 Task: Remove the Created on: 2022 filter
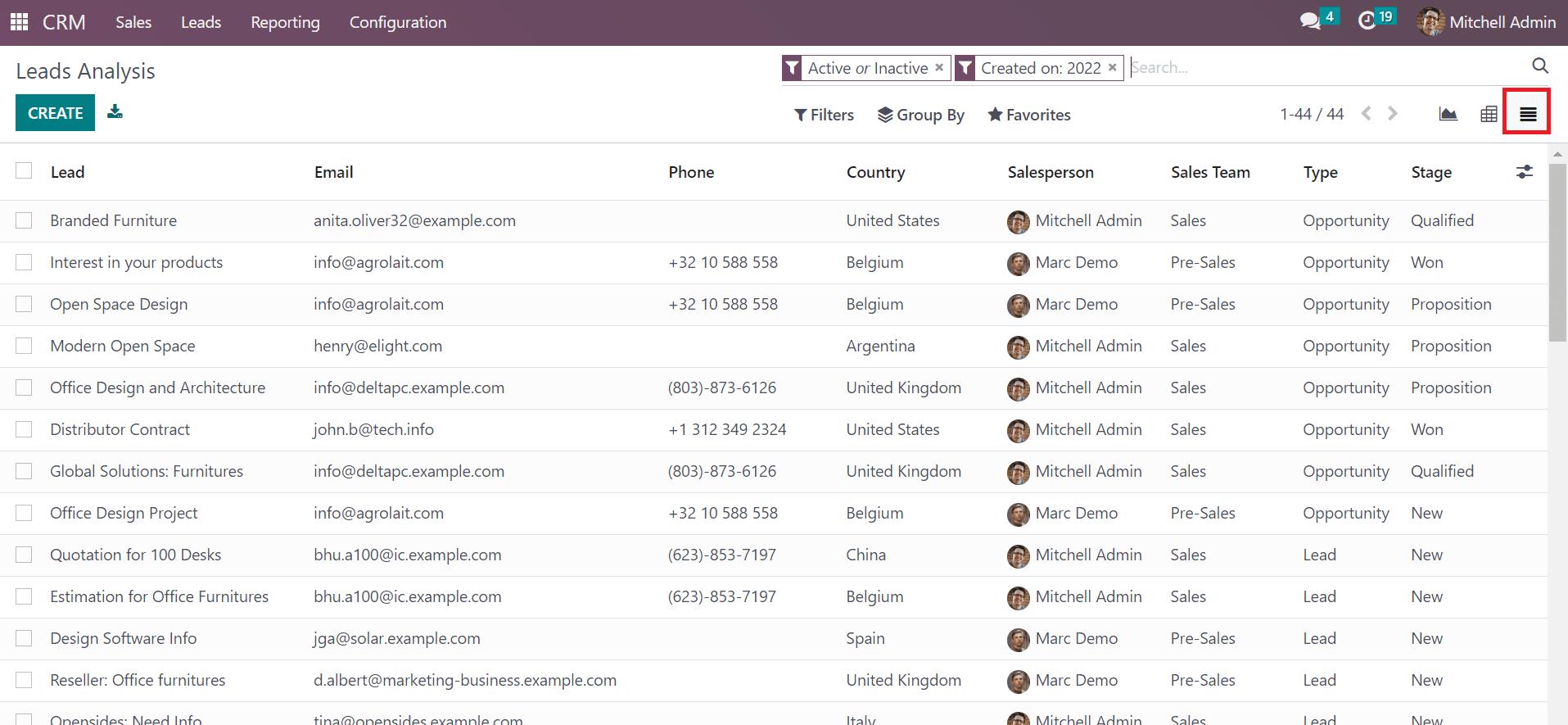(1112, 68)
